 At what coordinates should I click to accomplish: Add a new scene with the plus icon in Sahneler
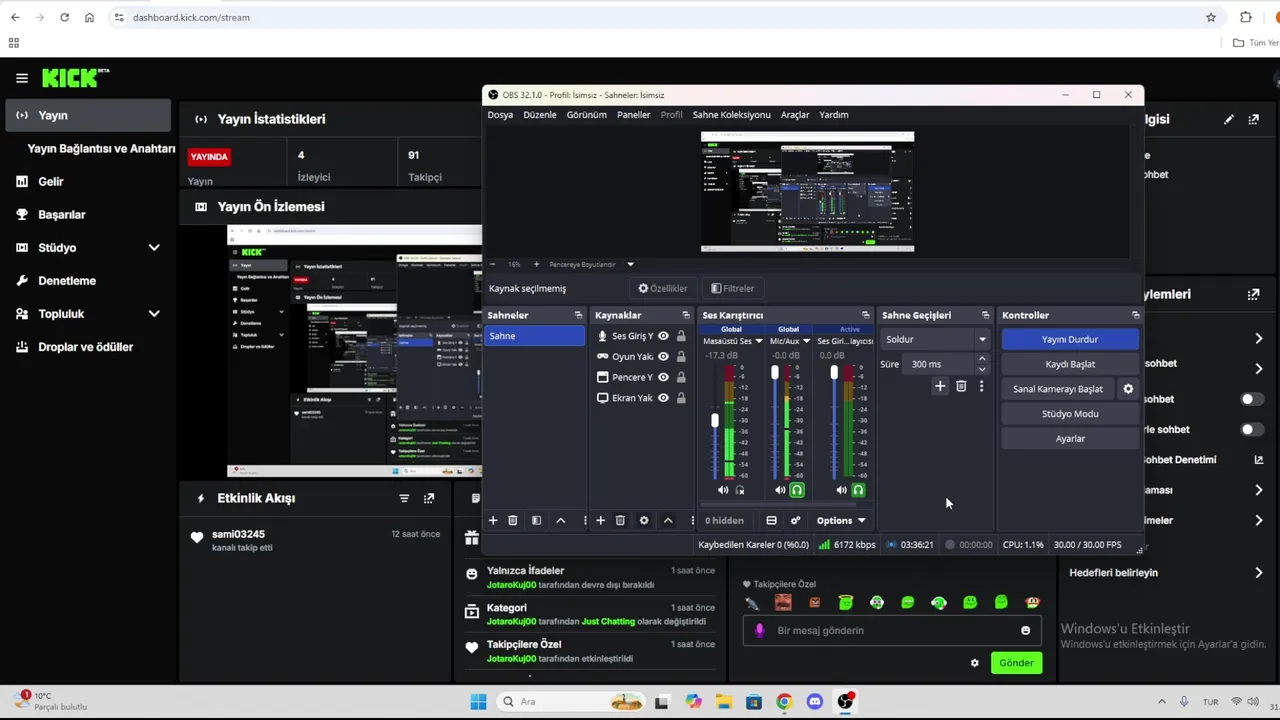(x=493, y=520)
